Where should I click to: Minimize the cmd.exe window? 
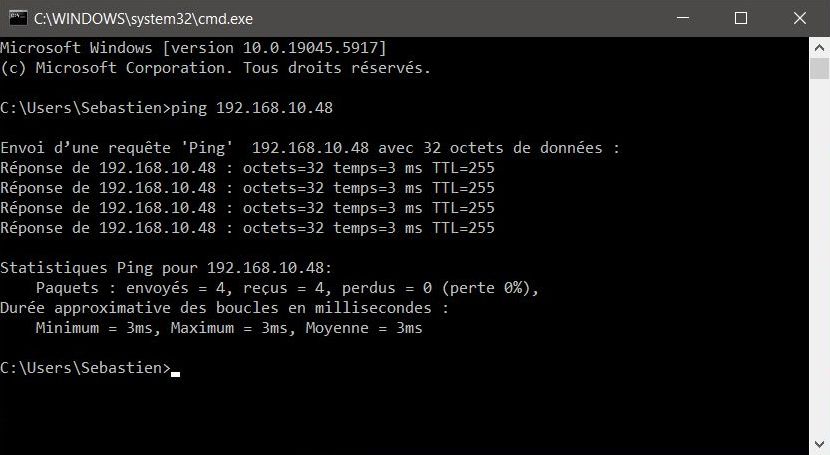[x=683, y=18]
